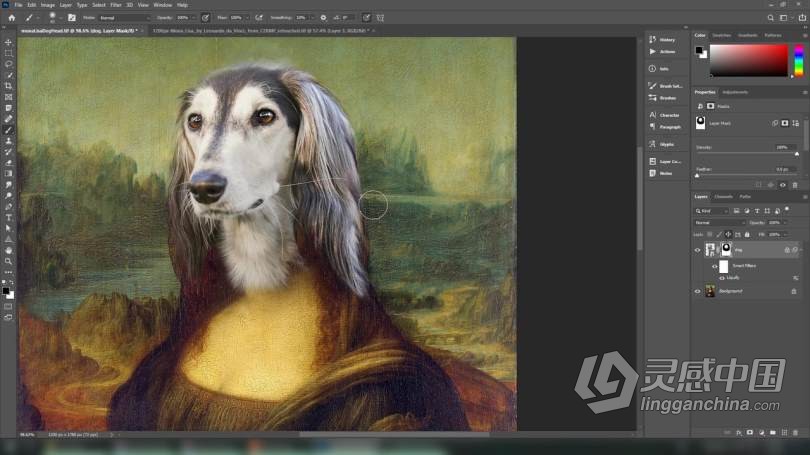Delete layer with Layers panel trash icon
810x455 pixels.
coord(795,432)
